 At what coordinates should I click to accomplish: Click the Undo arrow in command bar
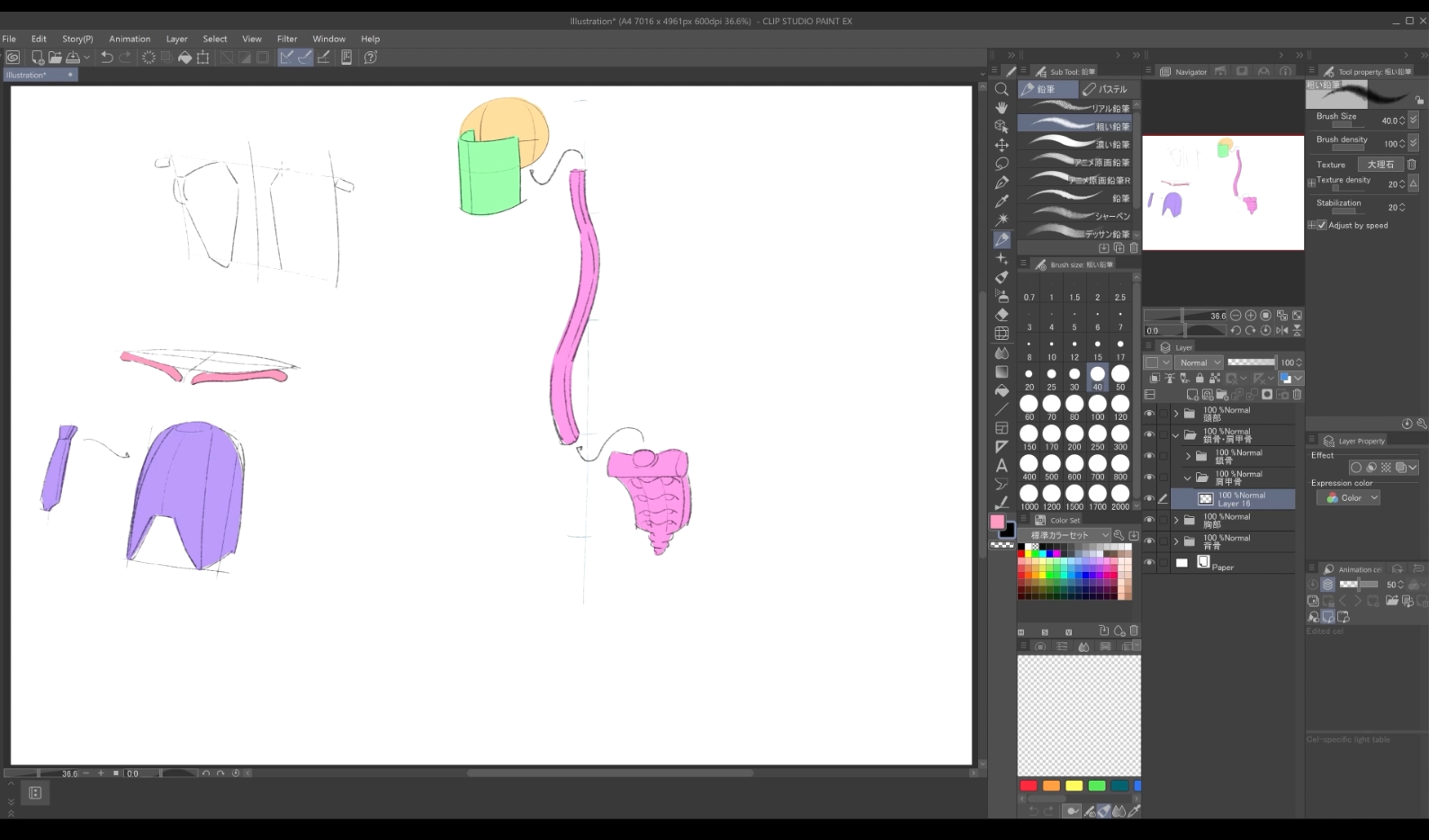(106, 58)
